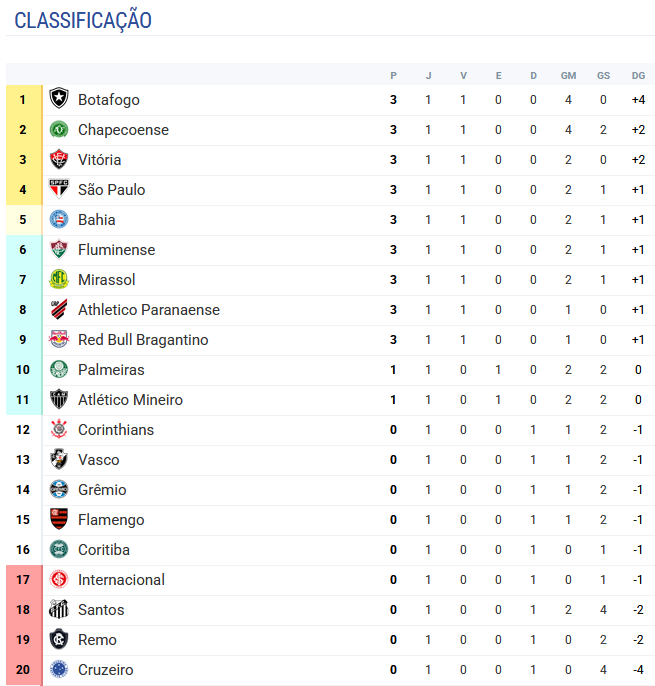Click the Santos team logo
Screen dimensions: 655x686
pyautogui.click(x=59, y=610)
